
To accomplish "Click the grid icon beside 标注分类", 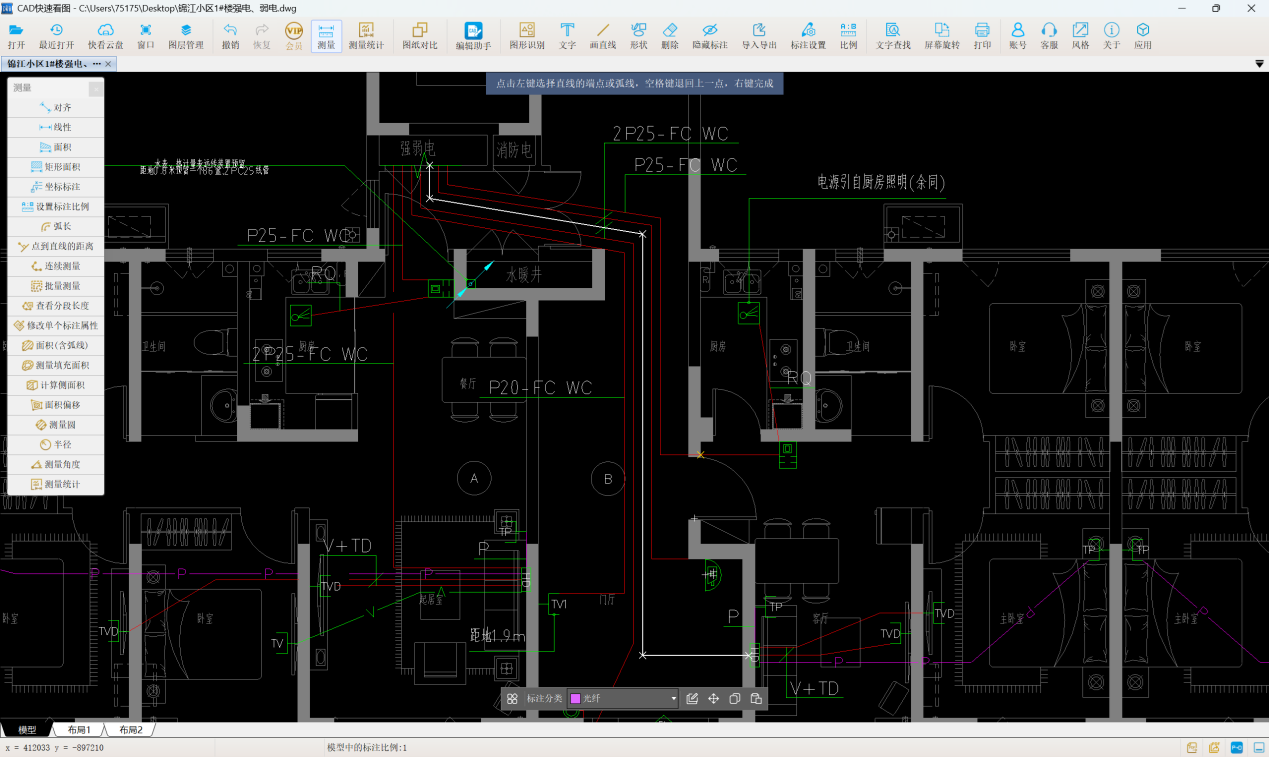I will tap(512, 699).
